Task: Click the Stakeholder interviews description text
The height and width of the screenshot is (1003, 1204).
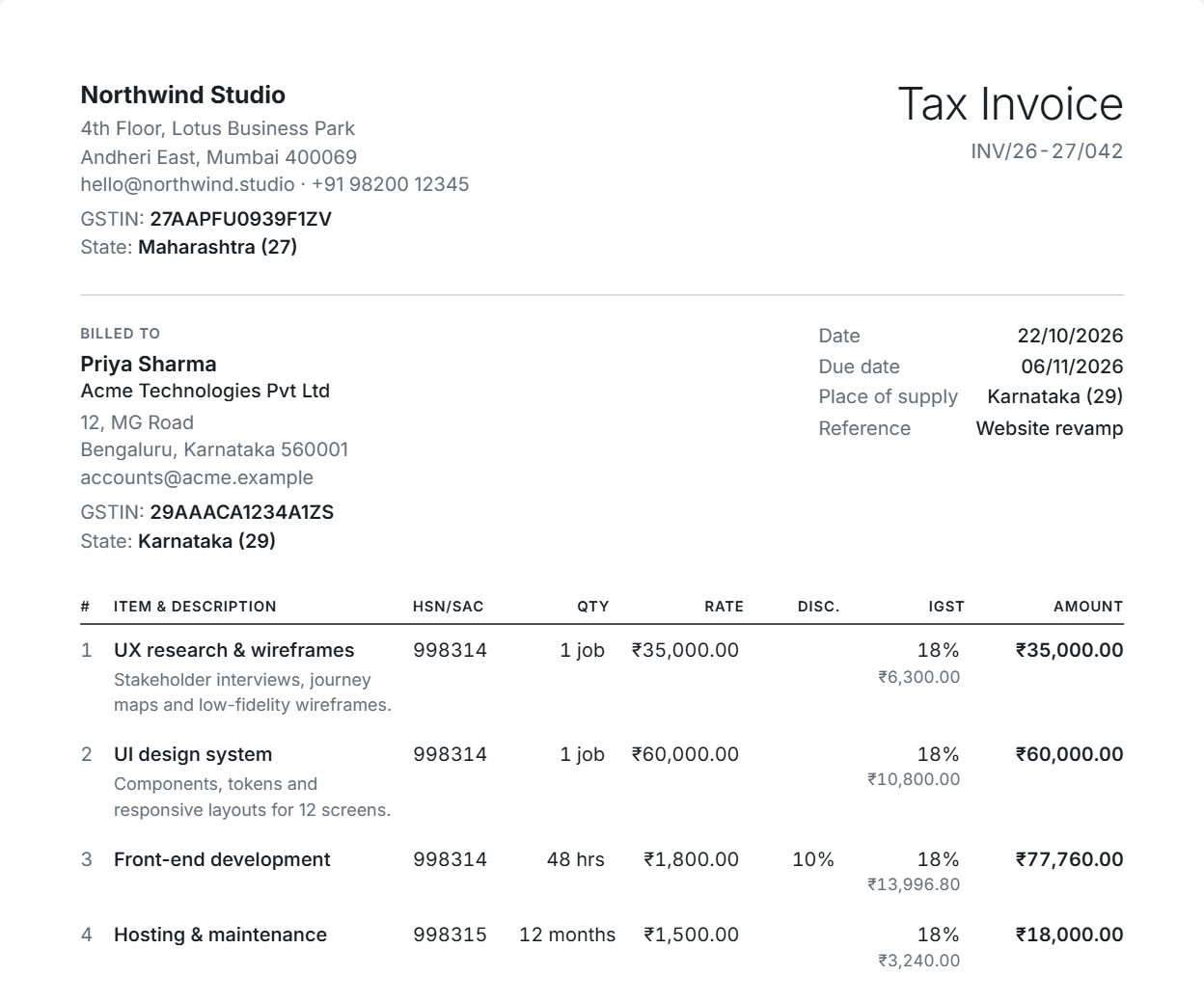Action: coord(253,692)
